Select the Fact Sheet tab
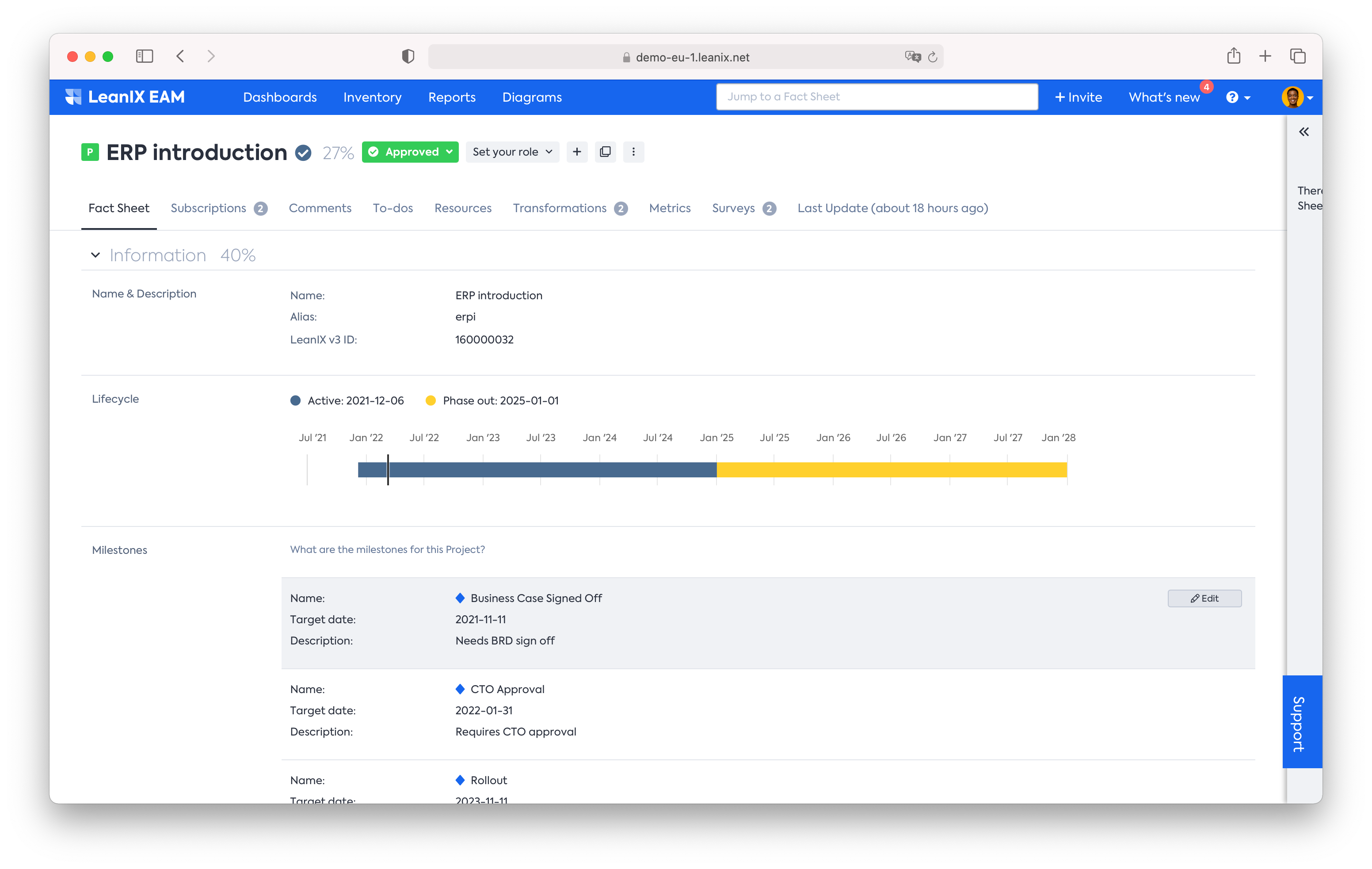 coord(118,208)
